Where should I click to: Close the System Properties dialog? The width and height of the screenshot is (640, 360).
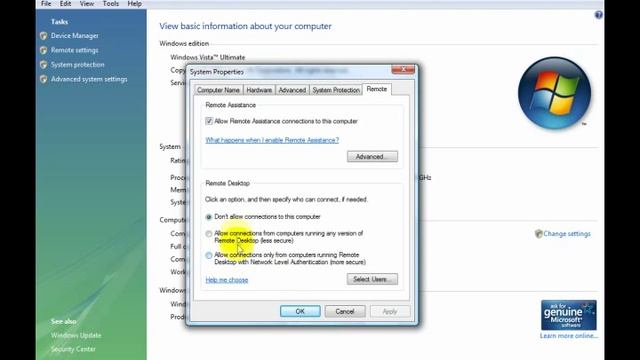point(403,69)
